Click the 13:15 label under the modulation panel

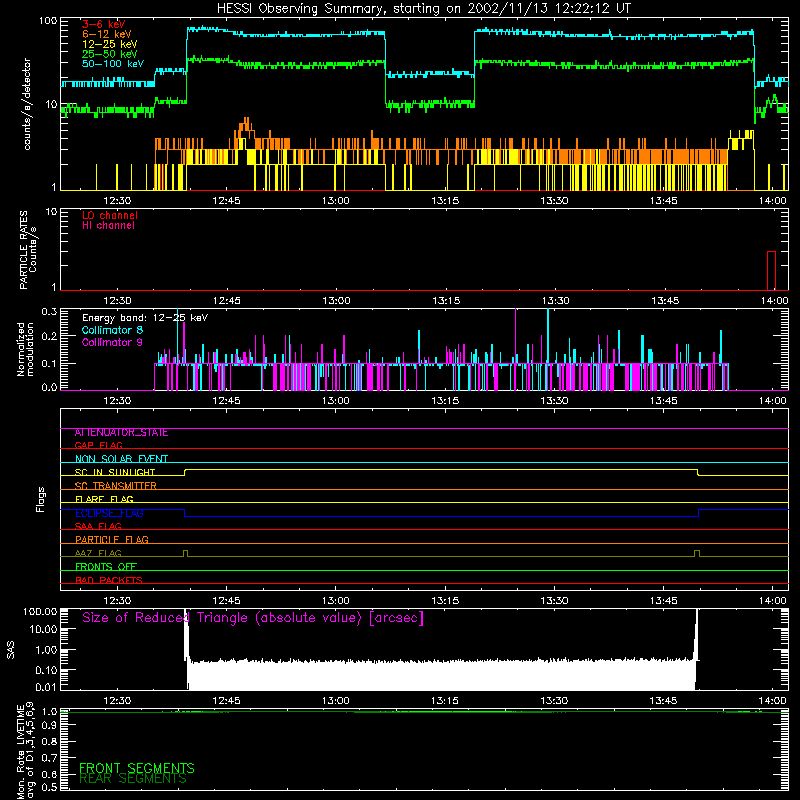coord(445,401)
